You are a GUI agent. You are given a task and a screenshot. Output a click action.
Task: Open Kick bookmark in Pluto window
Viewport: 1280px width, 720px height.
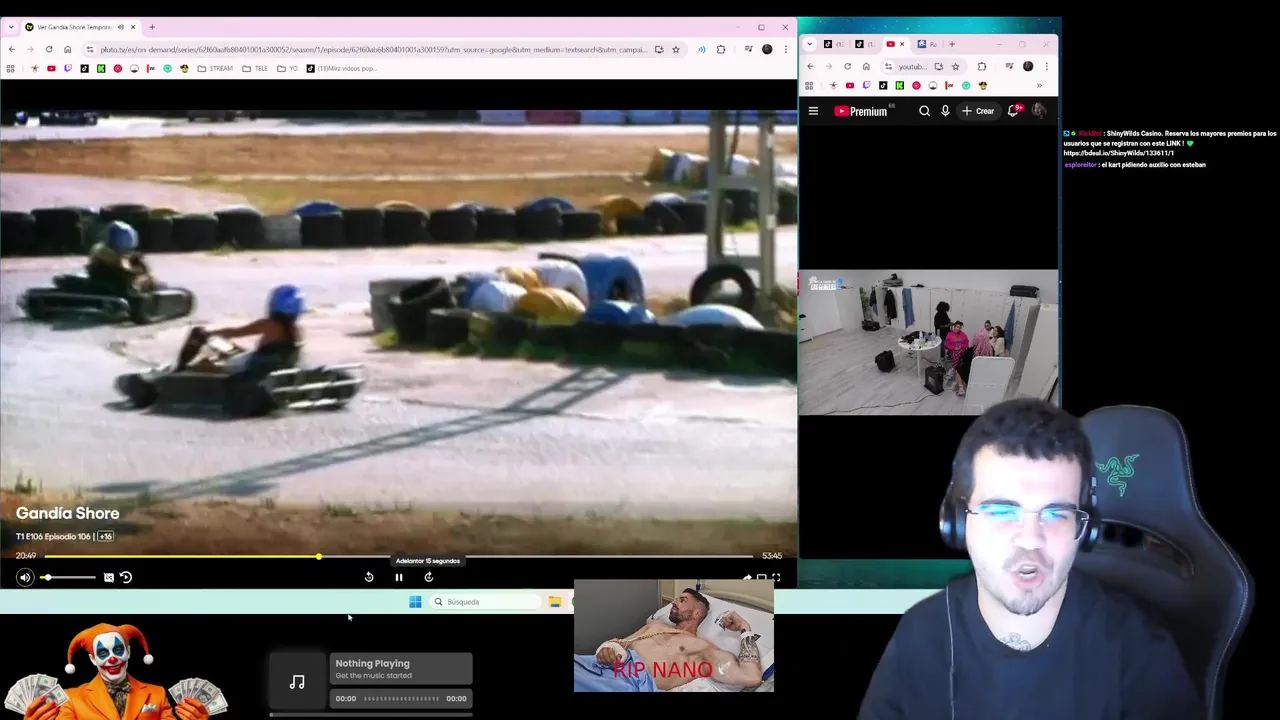(x=101, y=68)
